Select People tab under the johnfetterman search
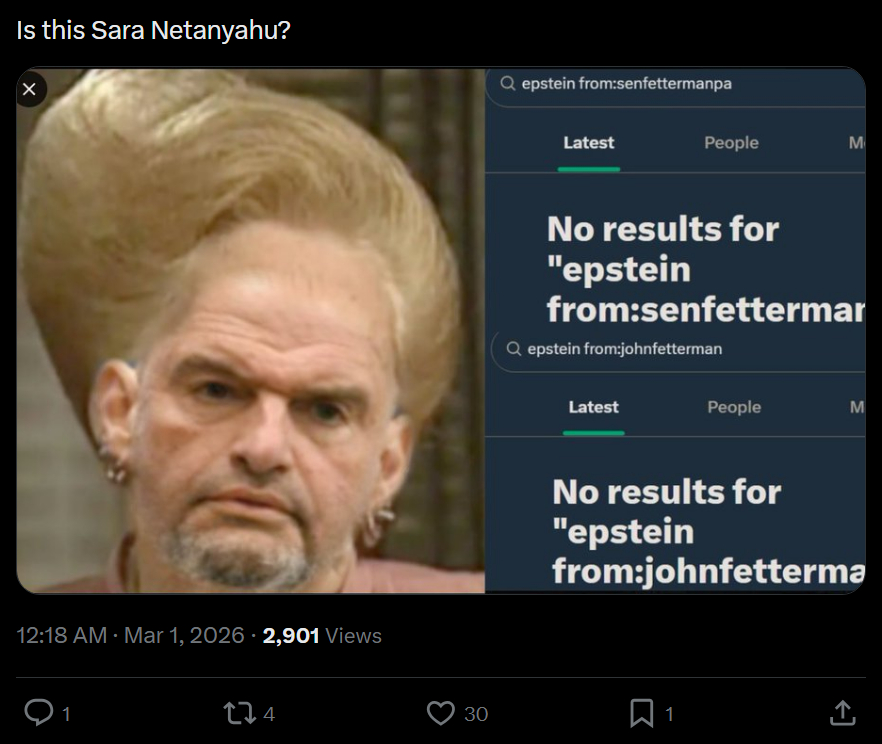This screenshot has height=744, width=882. 734,407
